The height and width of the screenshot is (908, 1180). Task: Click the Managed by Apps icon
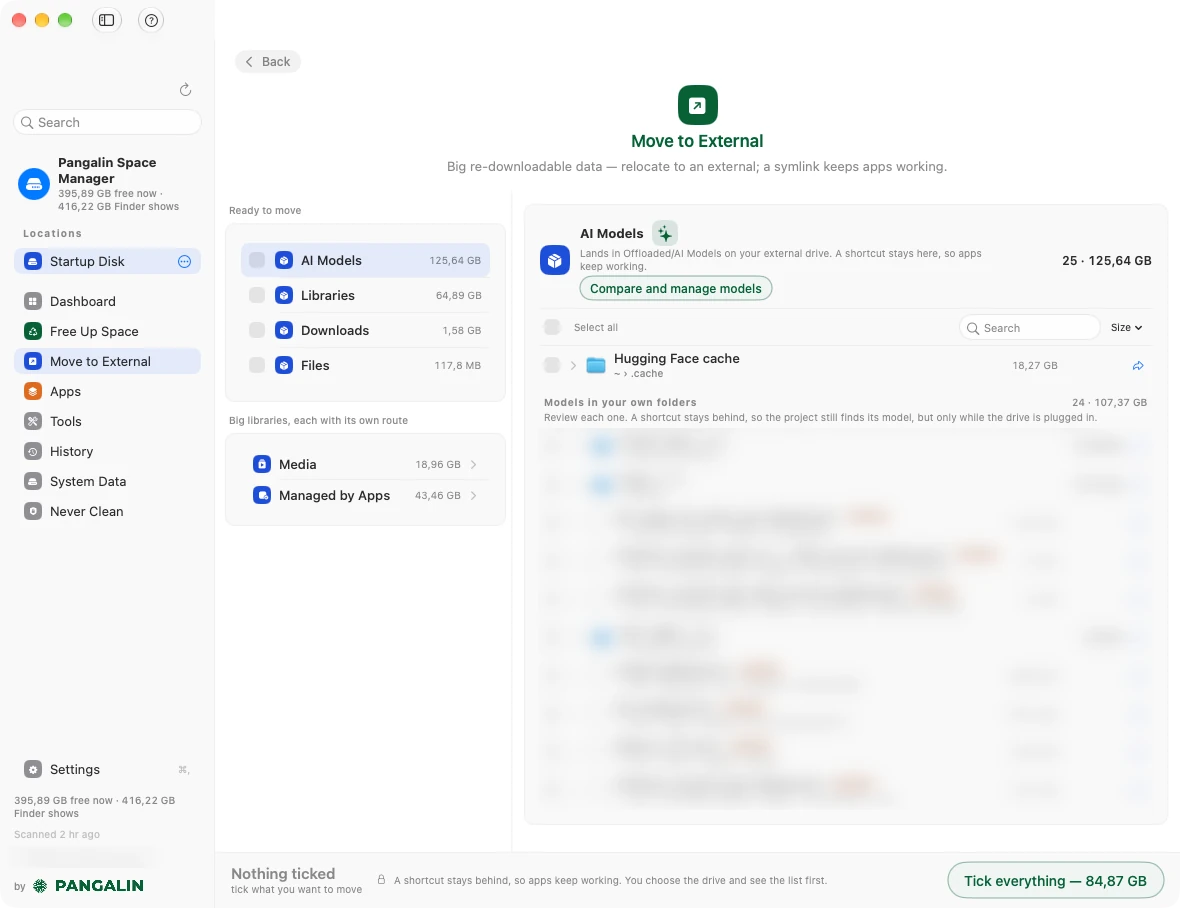[262, 496]
